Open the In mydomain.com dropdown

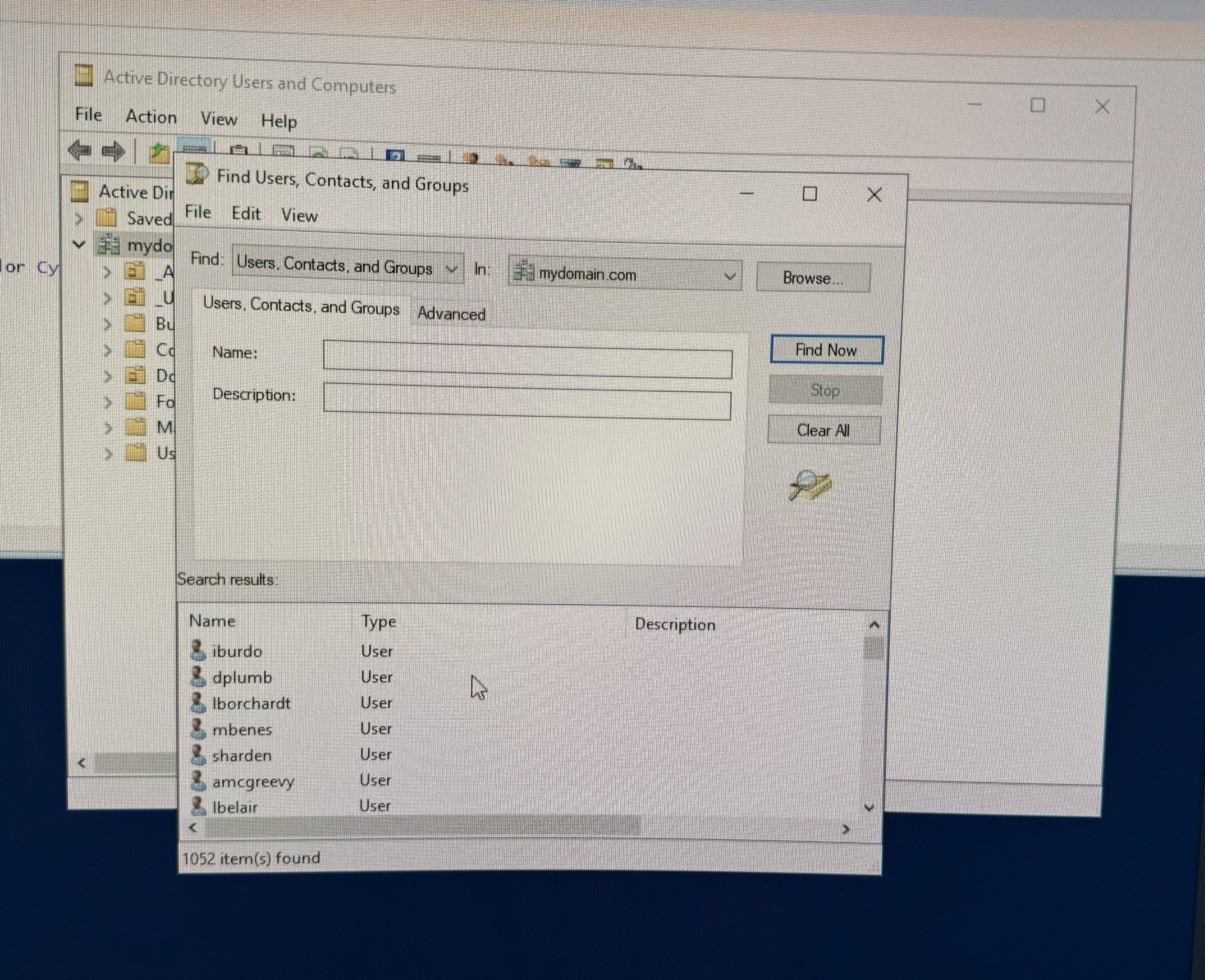729,277
